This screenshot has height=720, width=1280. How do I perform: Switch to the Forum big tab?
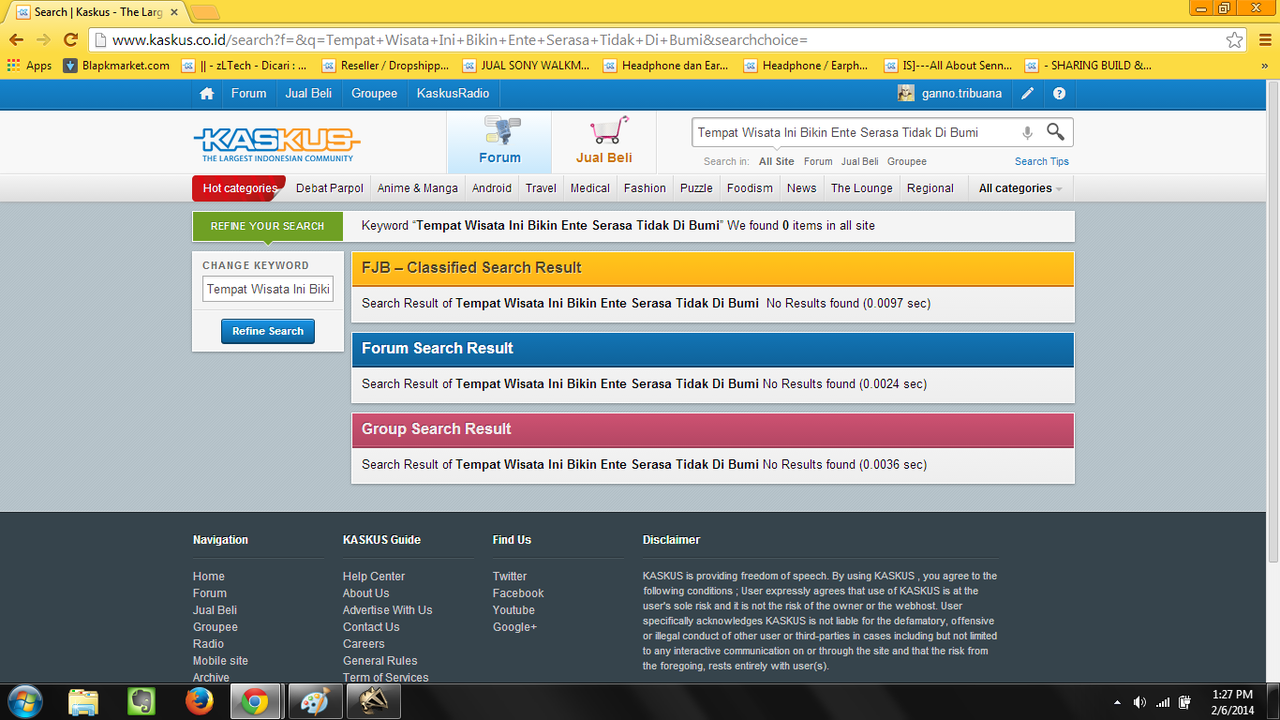(499, 142)
